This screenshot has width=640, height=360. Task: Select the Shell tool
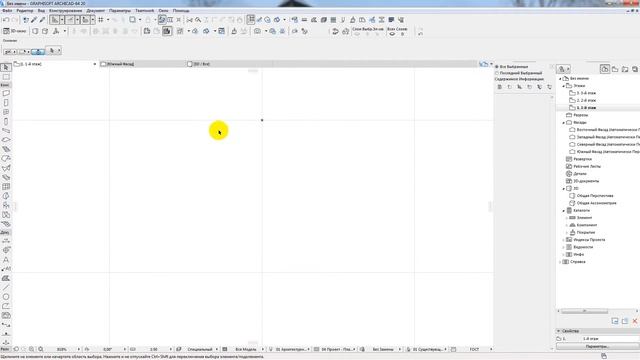[6, 168]
